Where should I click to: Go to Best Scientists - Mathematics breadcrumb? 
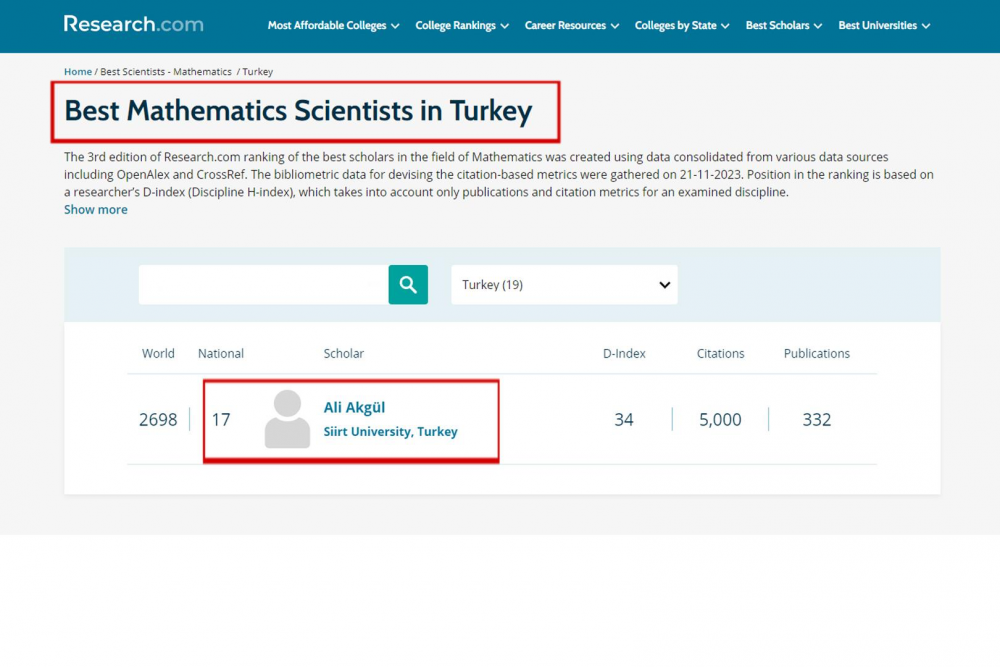point(165,72)
